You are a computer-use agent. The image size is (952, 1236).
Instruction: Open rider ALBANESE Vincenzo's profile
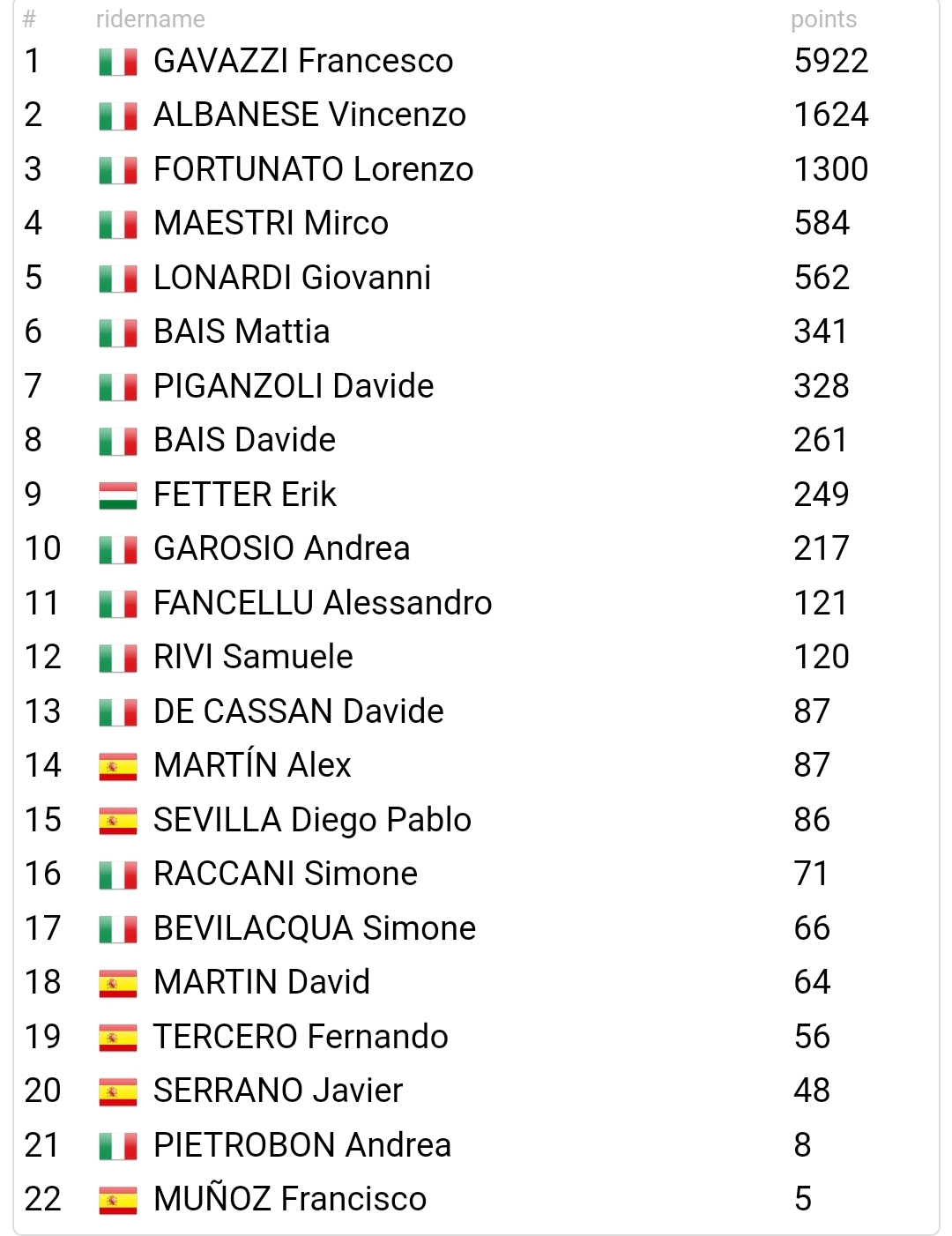309,115
